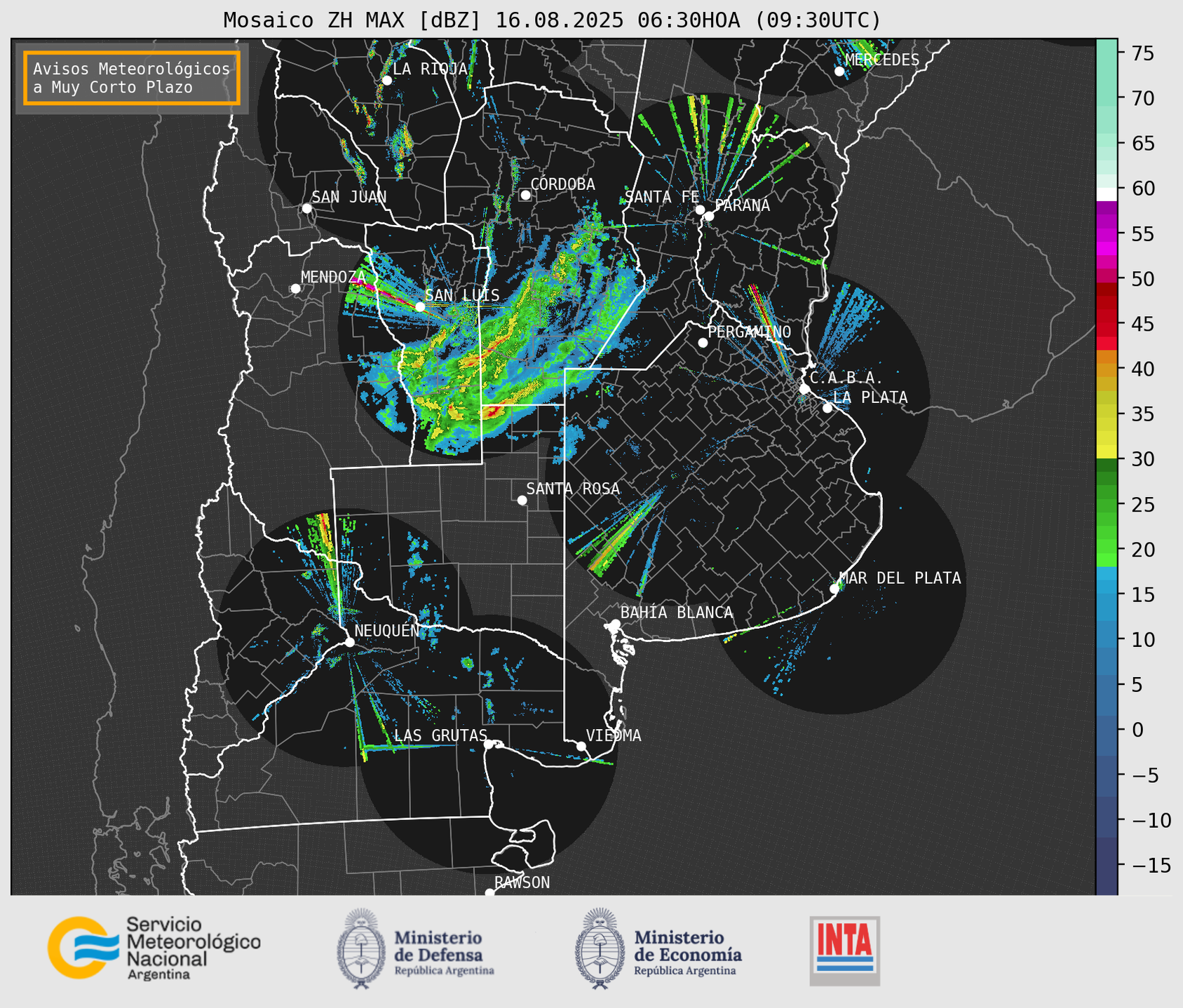The image size is (1183, 1008).
Task: Click the RAWSON city marker dot
Action: pos(489,893)
